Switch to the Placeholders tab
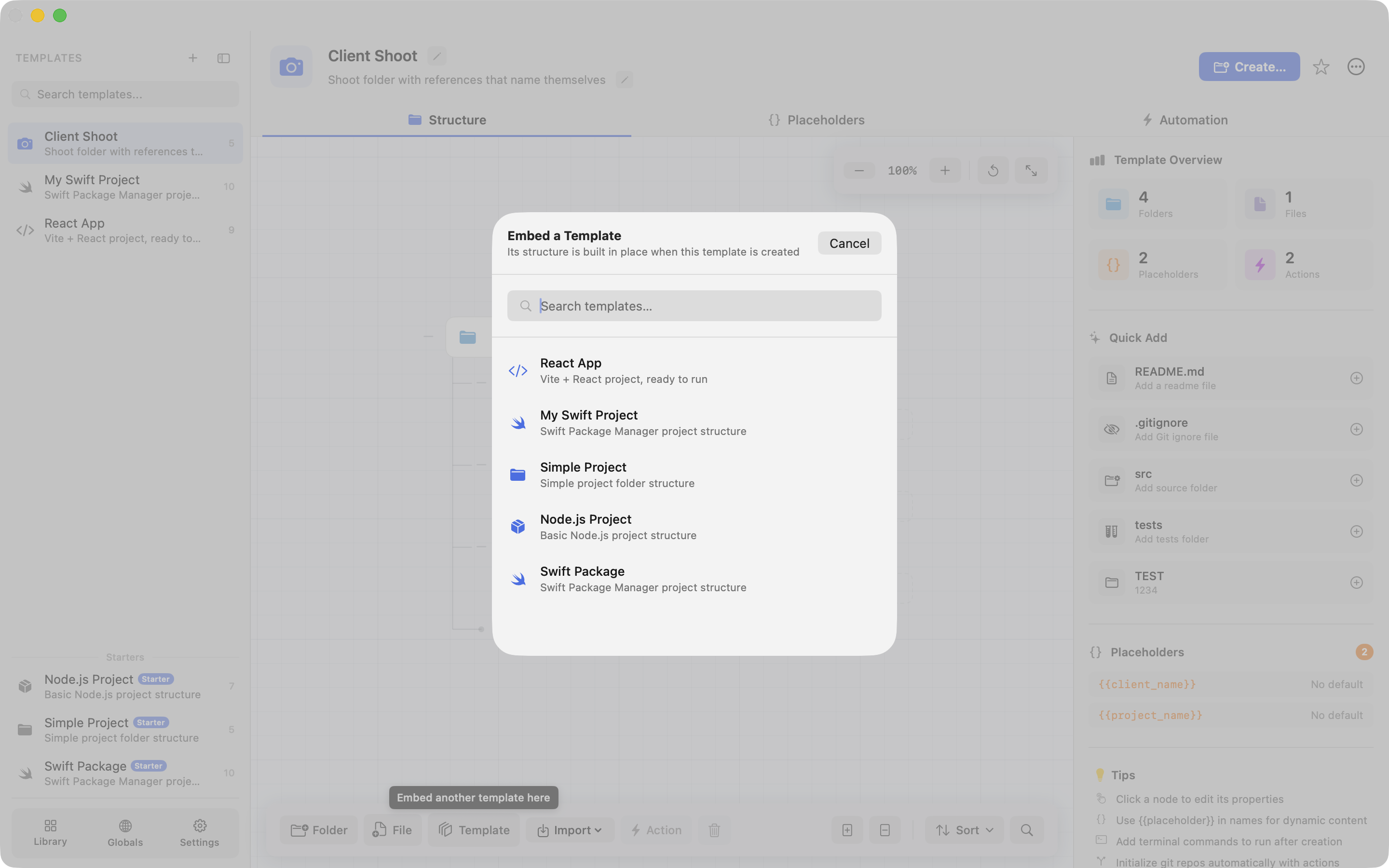 816,120
